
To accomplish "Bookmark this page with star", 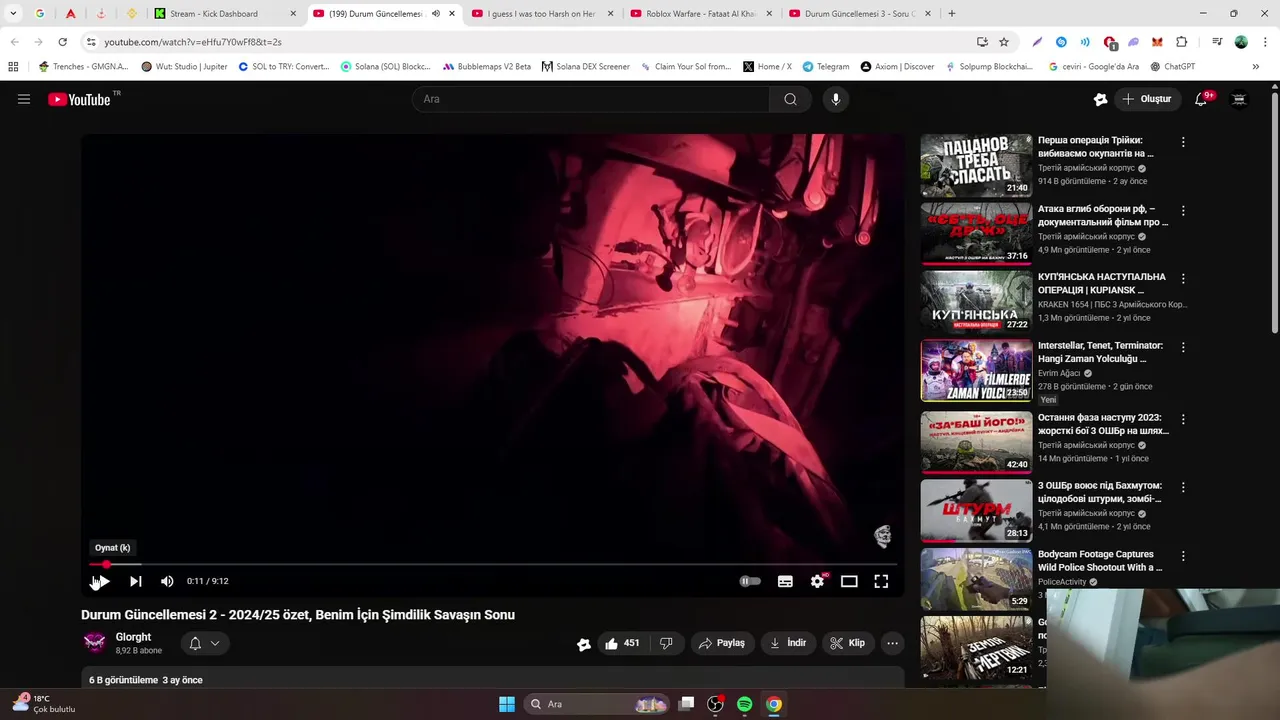I will coord(1004,42).
